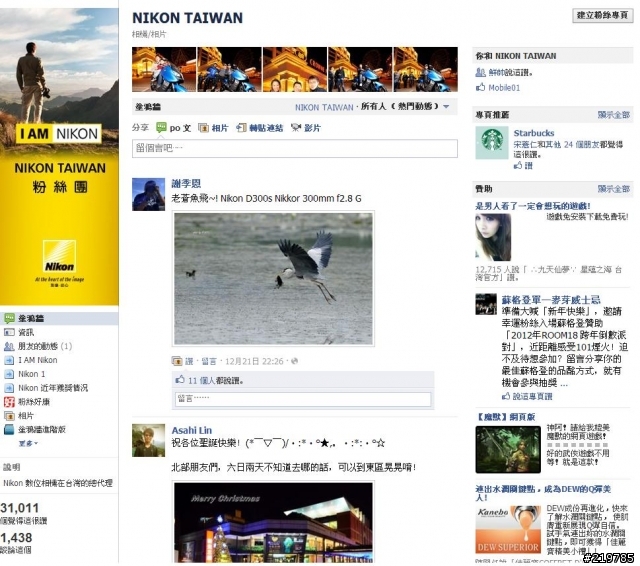640x566 pixels.
Task: Click the thumbs-up under Starbucks recommendation
Action: [x=518, y=165]
